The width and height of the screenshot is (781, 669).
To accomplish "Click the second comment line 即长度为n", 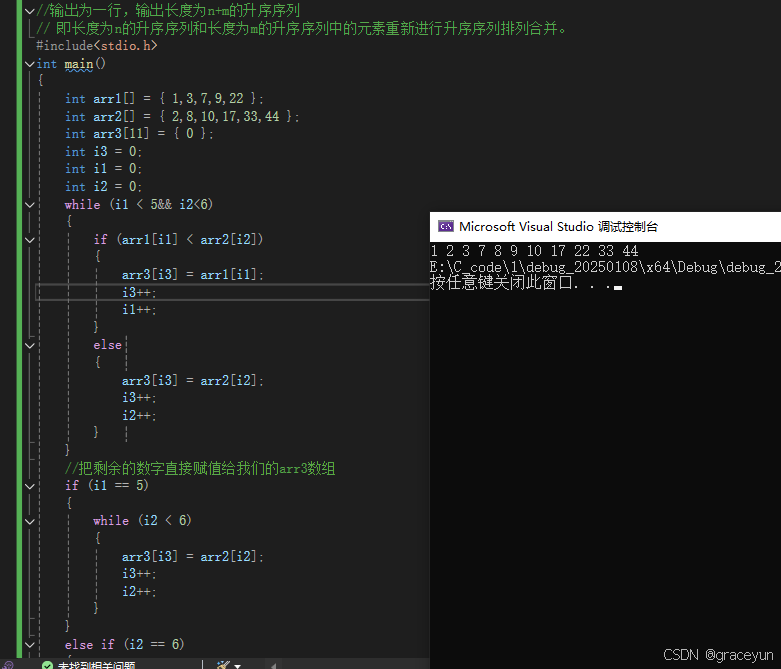I will (x=301, y=28).
